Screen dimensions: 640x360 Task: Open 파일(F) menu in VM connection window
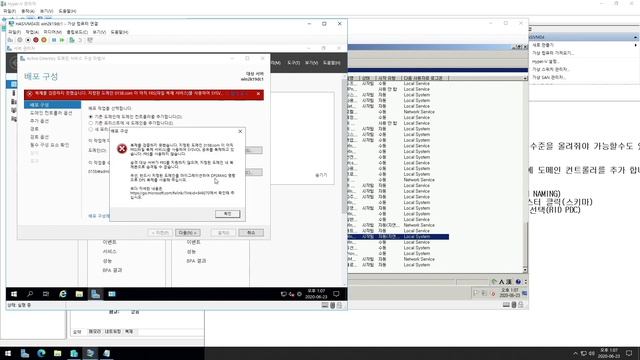click(14, 32)
